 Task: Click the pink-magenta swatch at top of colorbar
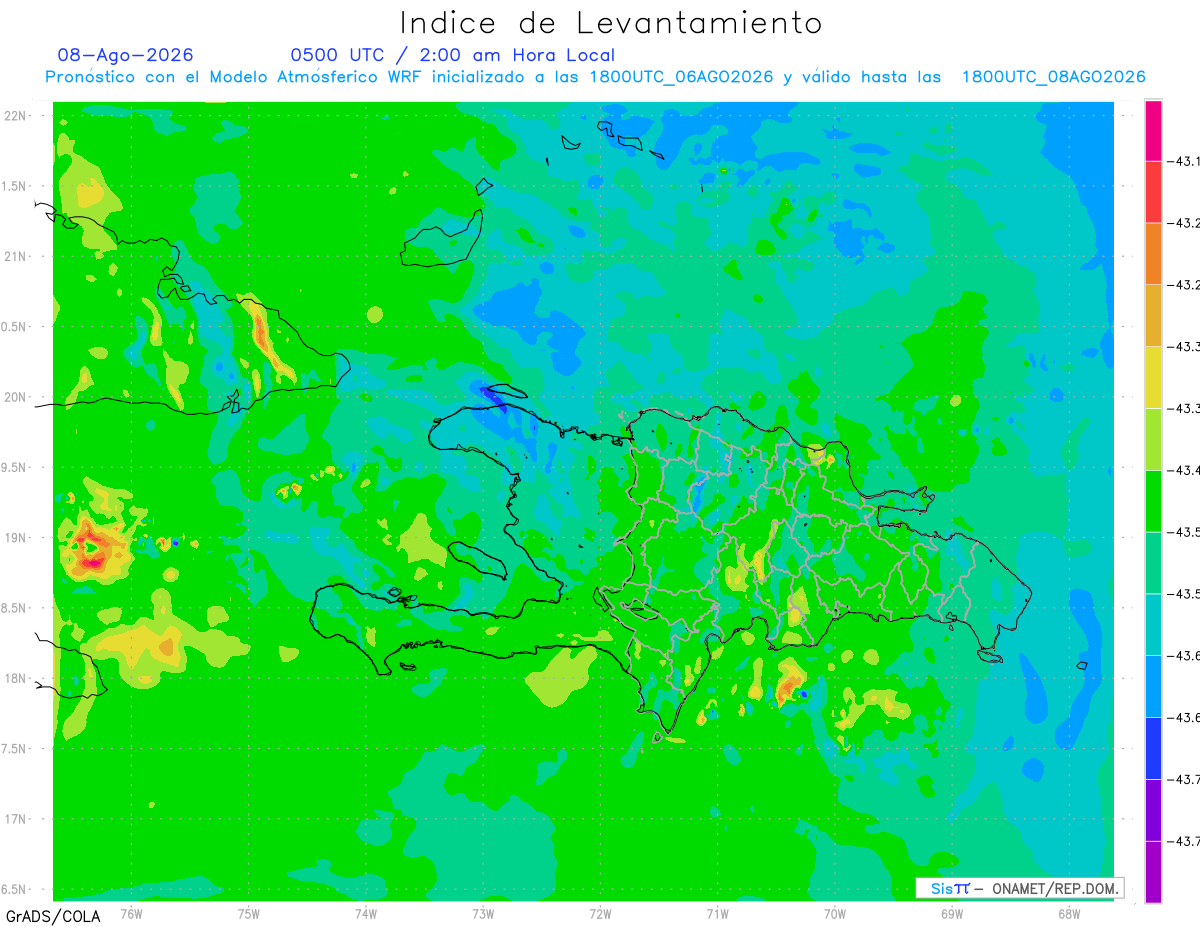coord(1153,130)
